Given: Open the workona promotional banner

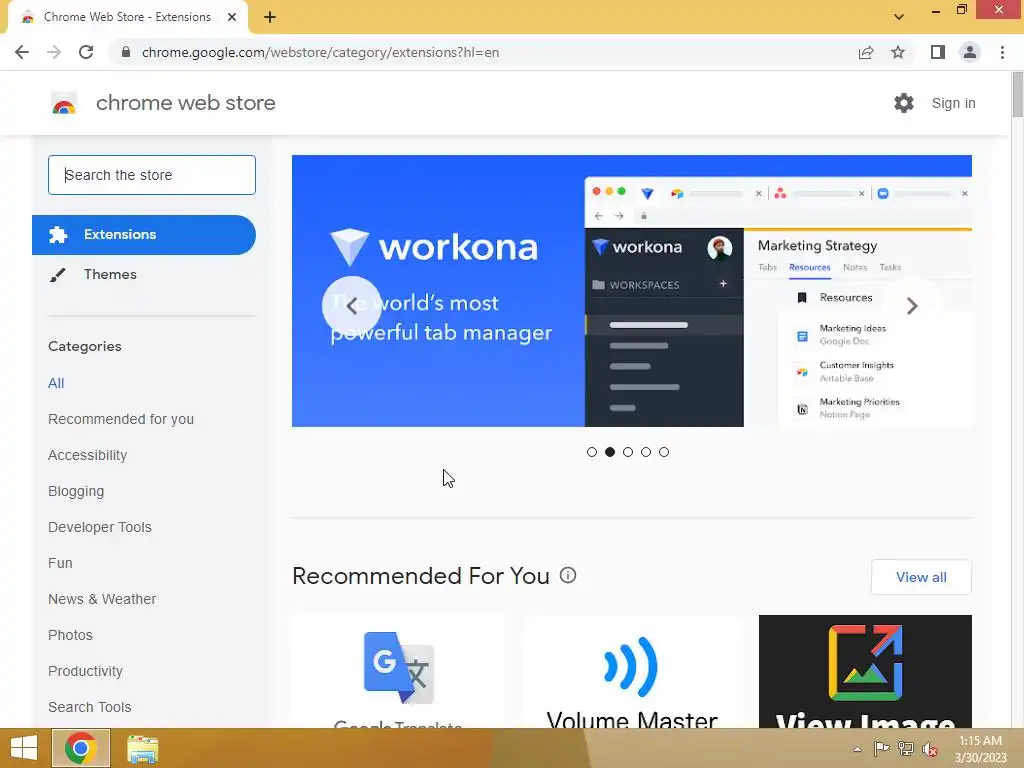Looking at the screenshot, I should (x=632, y=291).
